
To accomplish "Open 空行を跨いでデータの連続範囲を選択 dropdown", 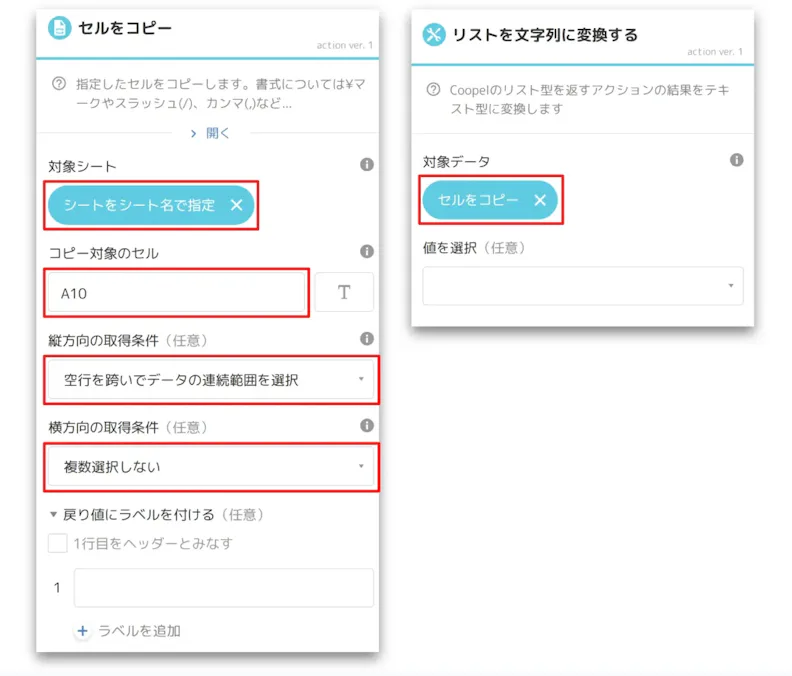I will point(211,380).
